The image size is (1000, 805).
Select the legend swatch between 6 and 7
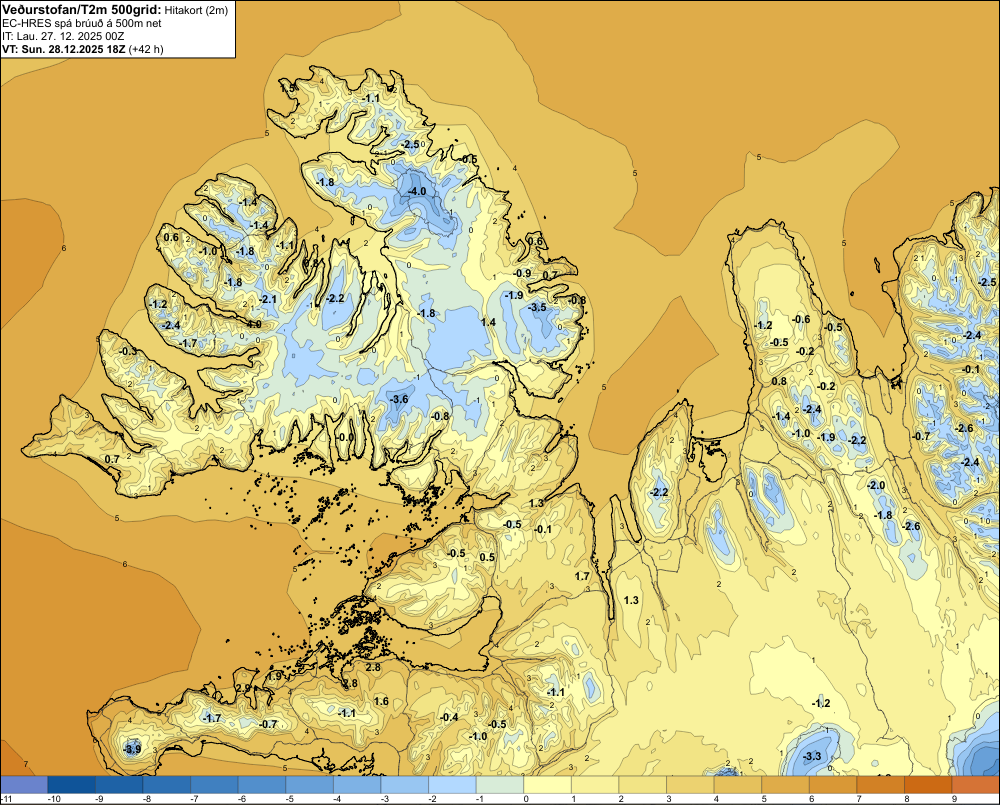click(x=833, y=785)
